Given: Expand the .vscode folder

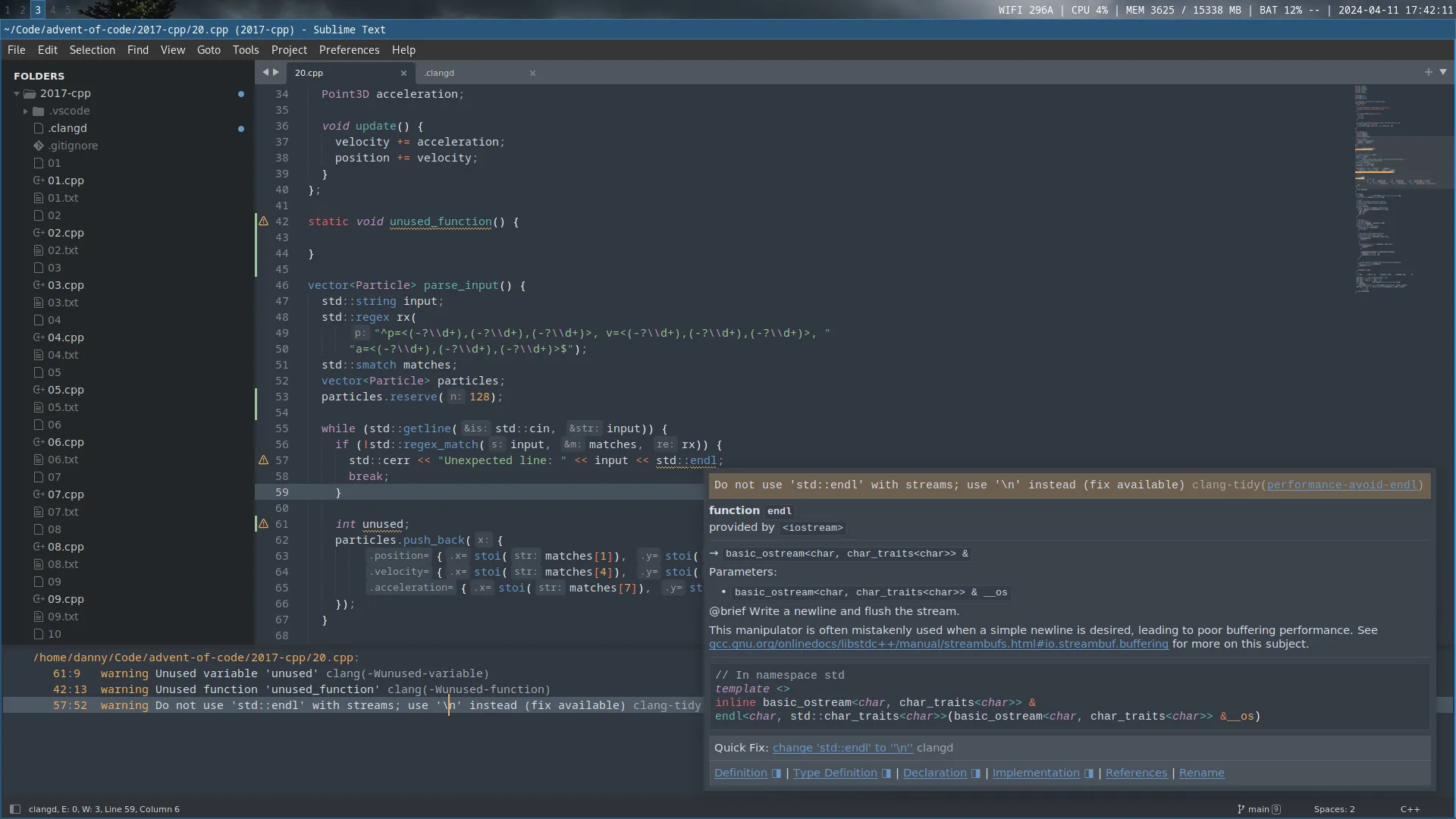Looking at the screenshot, I should pyautogui.click(x=26, y=111).
